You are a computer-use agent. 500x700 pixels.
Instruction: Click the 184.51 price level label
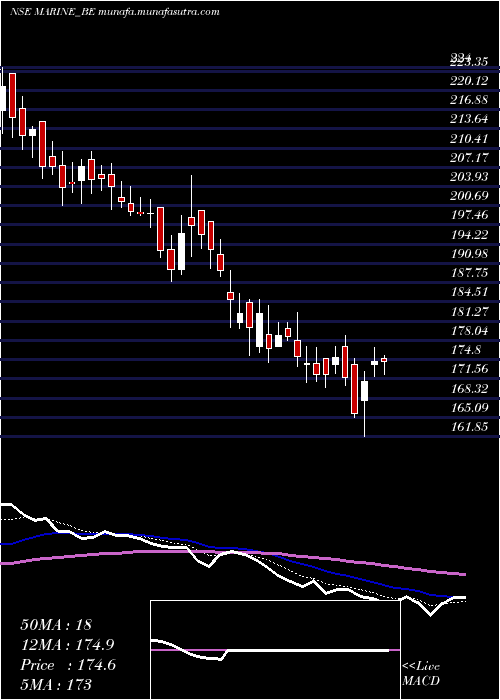coord(469,292)
